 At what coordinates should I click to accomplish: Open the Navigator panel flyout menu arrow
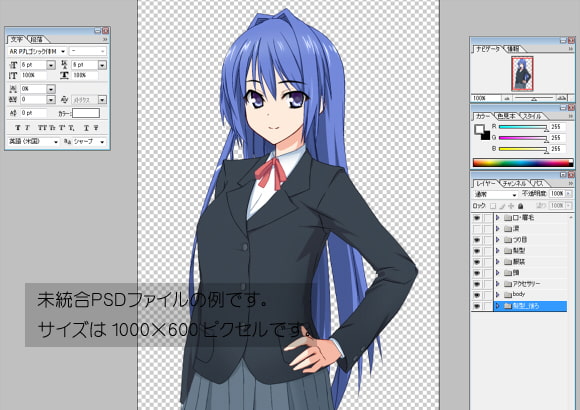pyautogui.click(x=571, y=48)
